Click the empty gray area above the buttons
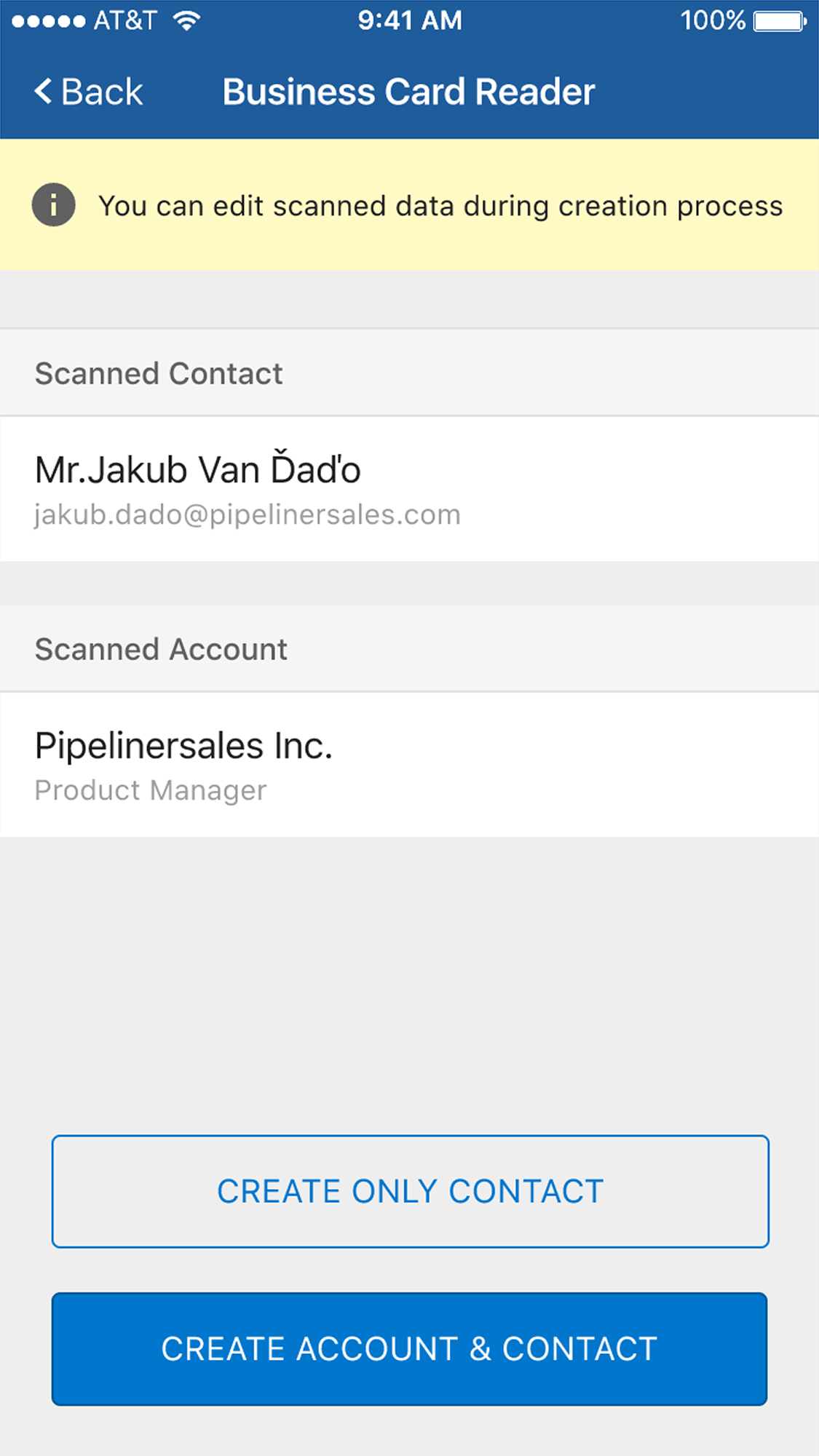The height and width of the screenshot is (1456, 819). click(409, 982)
